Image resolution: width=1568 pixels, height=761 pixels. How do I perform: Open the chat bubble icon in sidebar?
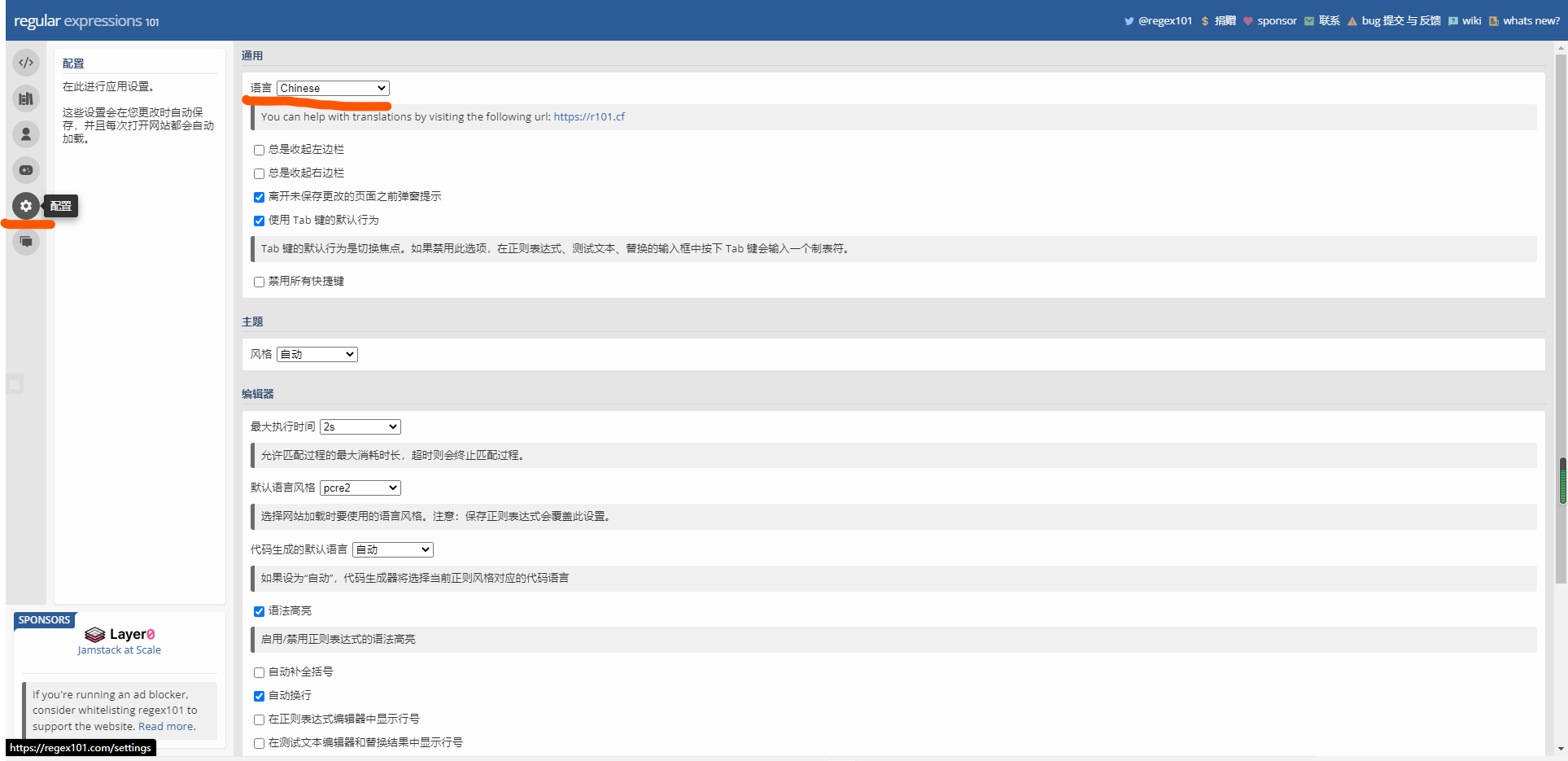pos(26,242)
